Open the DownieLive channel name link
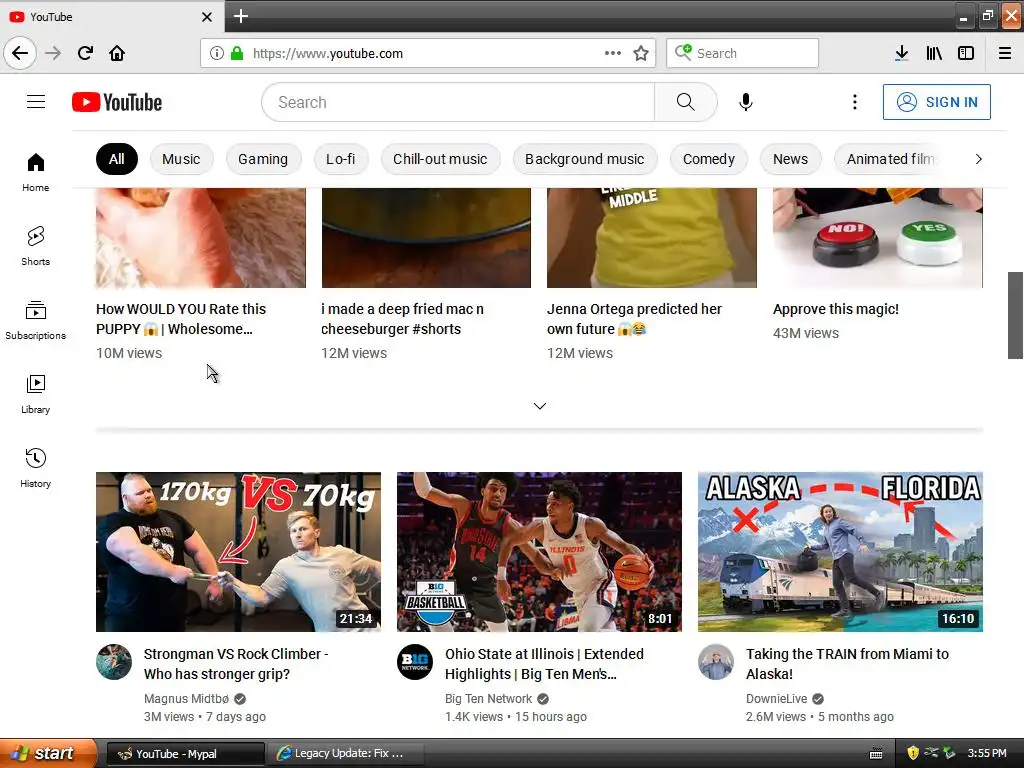 point(776,699)
